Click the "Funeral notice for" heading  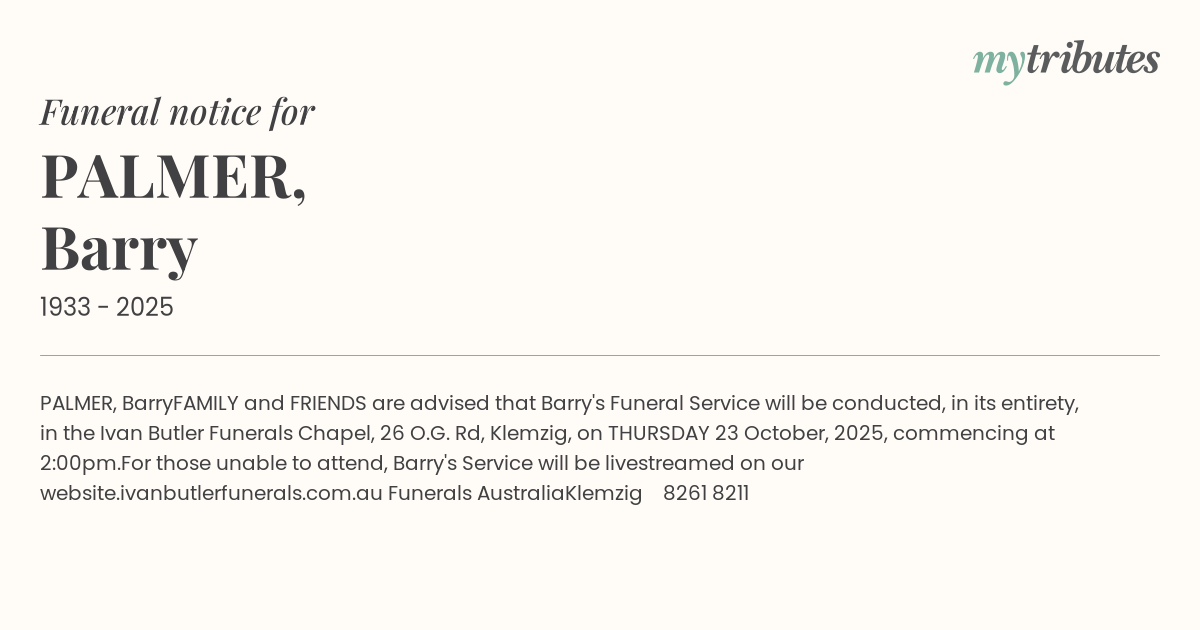[177, 112]
